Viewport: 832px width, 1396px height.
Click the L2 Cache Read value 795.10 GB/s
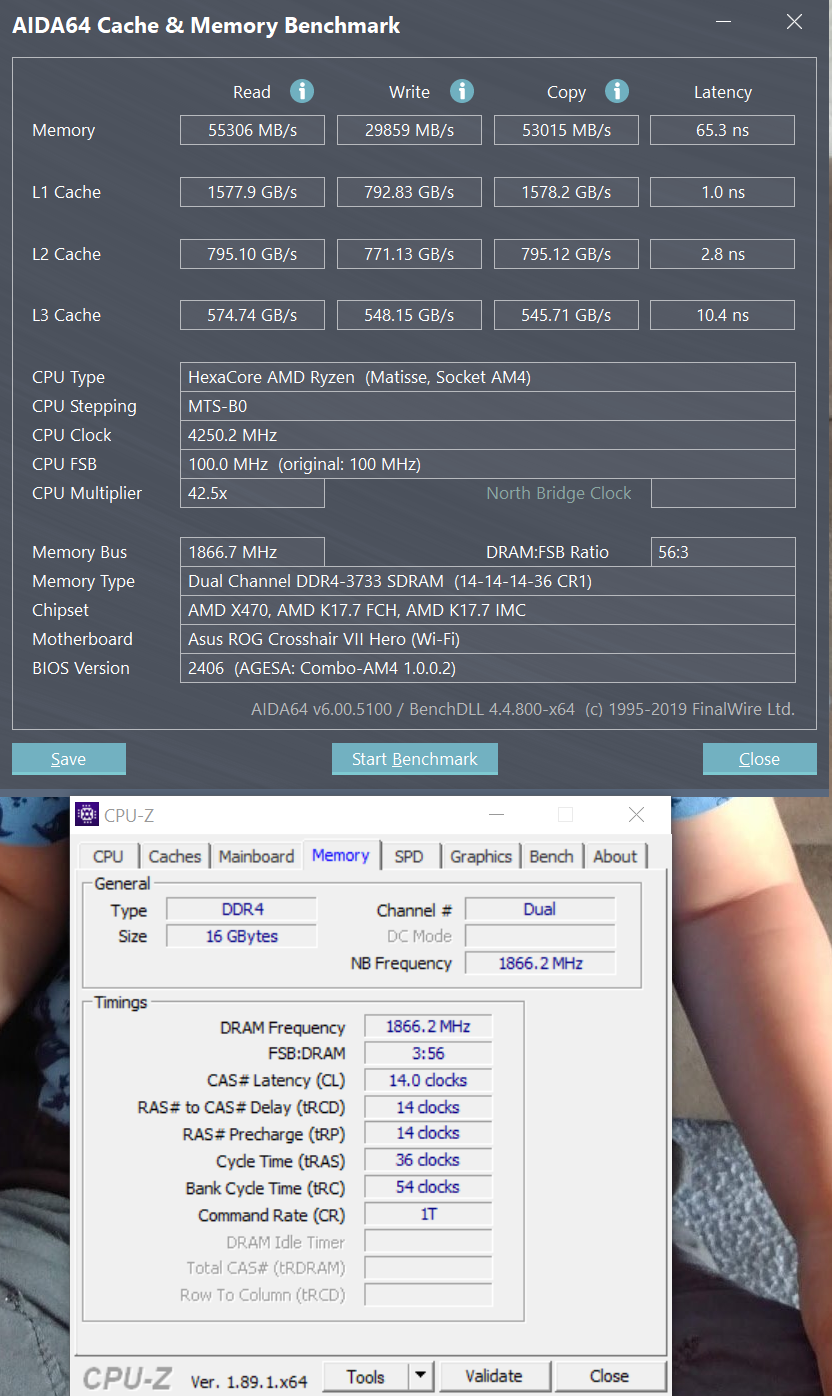pos(252,254)
